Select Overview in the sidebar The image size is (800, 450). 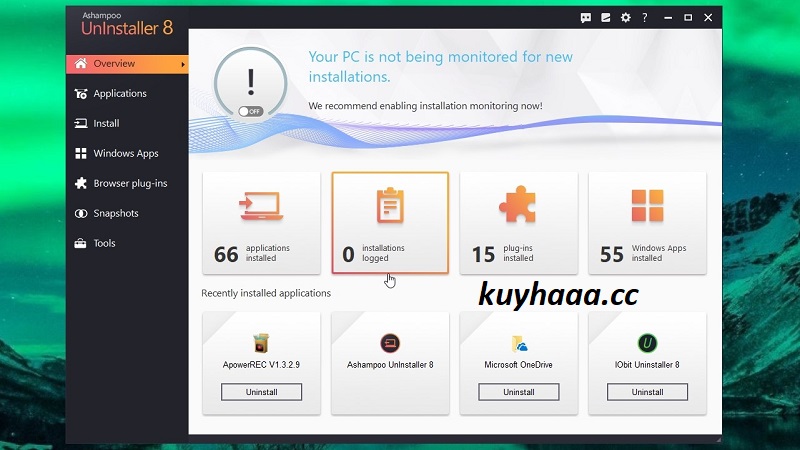[x=127, y=64]
